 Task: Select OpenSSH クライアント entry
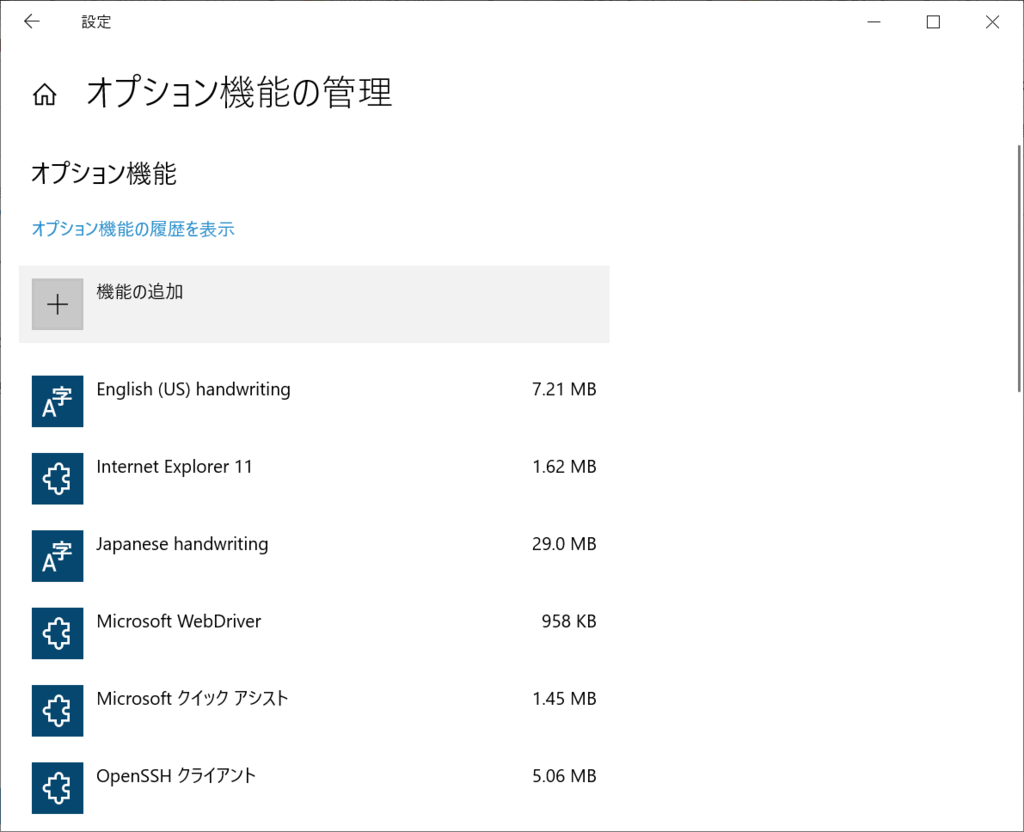314,788
